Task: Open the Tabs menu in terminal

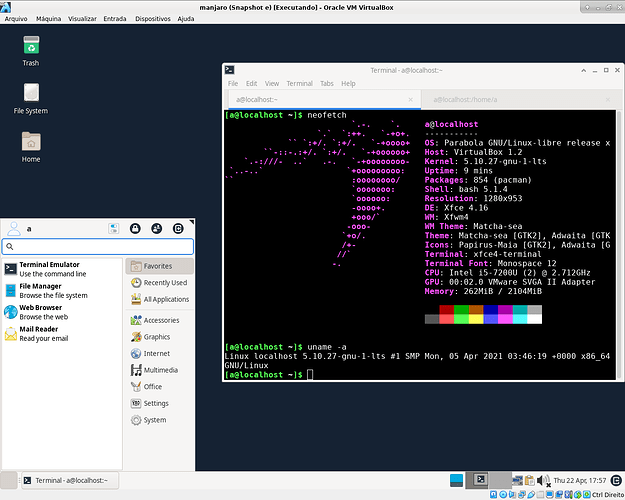Action: (326, 83)
